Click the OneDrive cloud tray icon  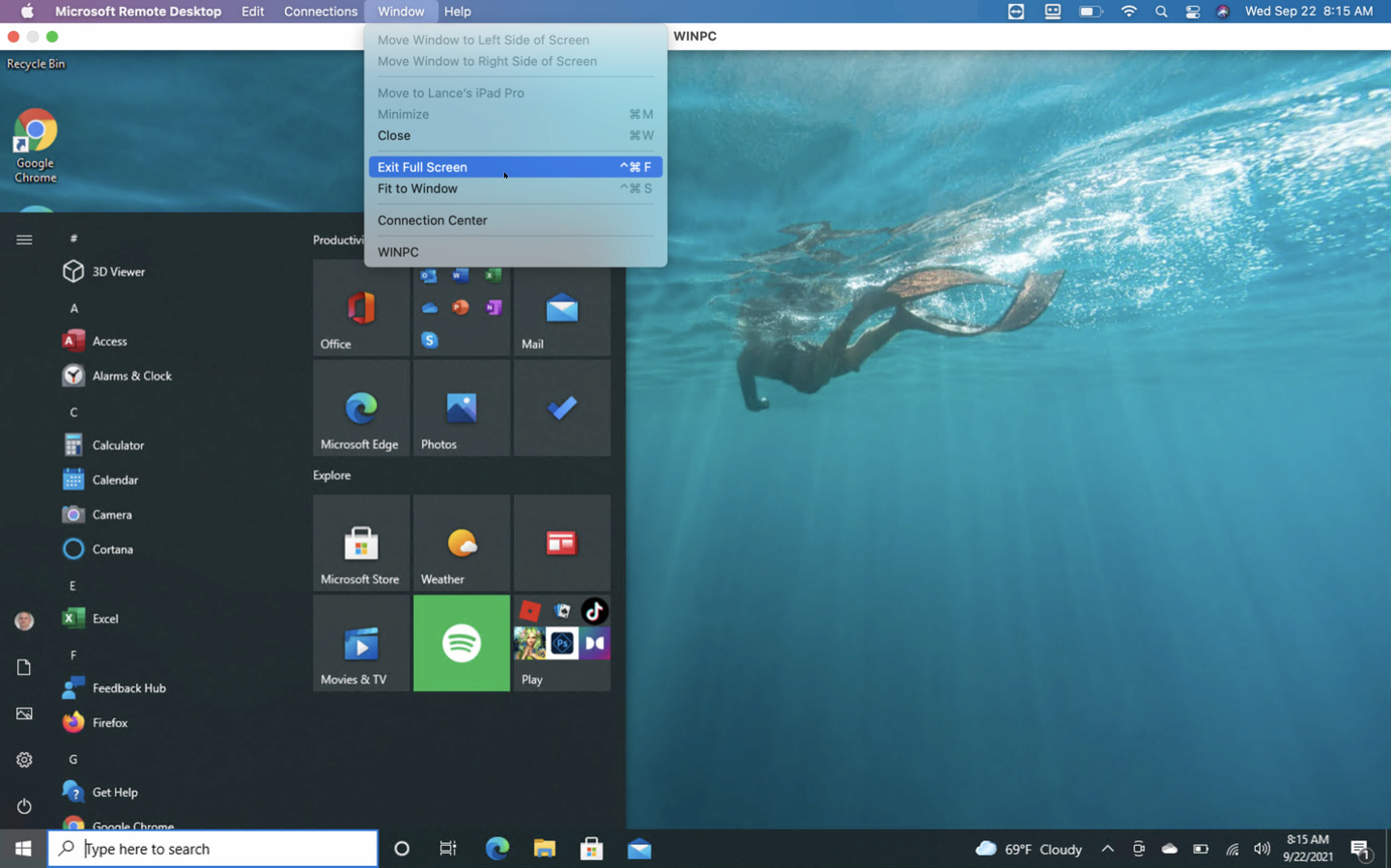point(1170,849)
